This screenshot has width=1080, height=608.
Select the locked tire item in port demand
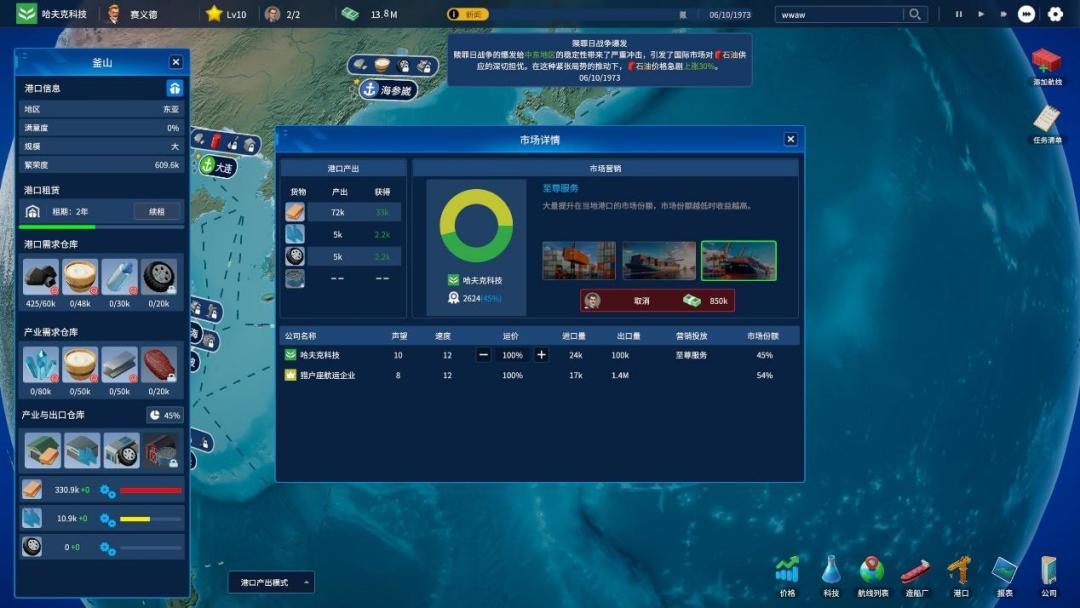pos(159,277)
